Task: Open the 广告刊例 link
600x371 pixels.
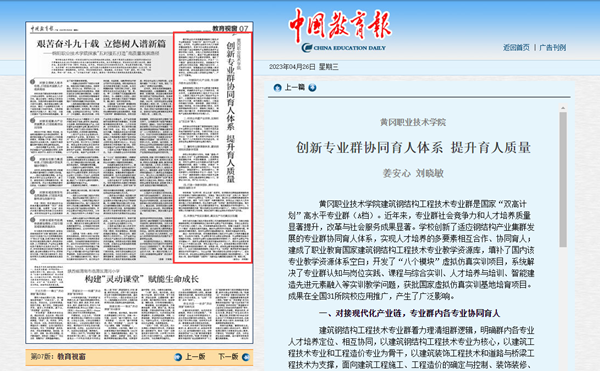Action: tap(553, 47)
